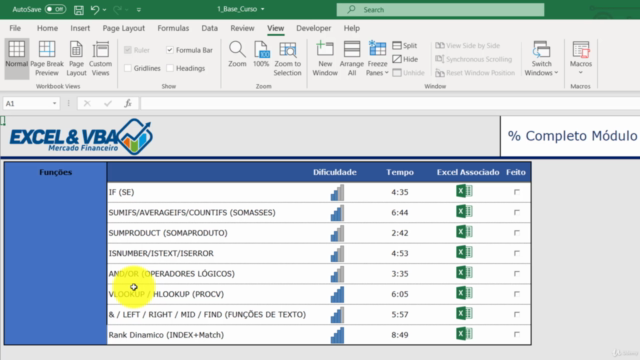This screenshot has width=640, height=360.
Task: Open Excel file for IF (SE) row
Action: tap(464, 191)
